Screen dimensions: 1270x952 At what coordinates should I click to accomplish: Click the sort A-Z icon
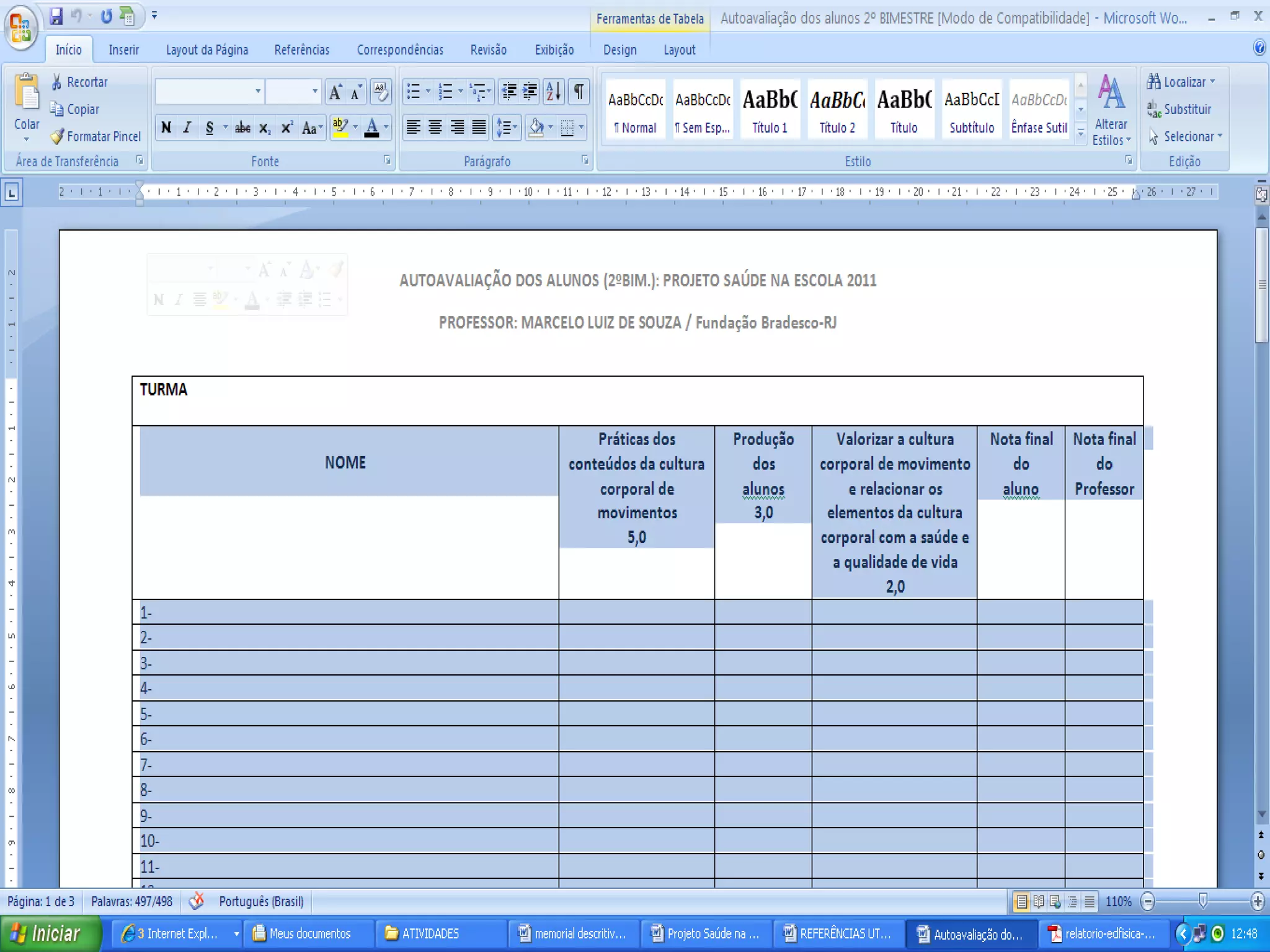[553, 92]
